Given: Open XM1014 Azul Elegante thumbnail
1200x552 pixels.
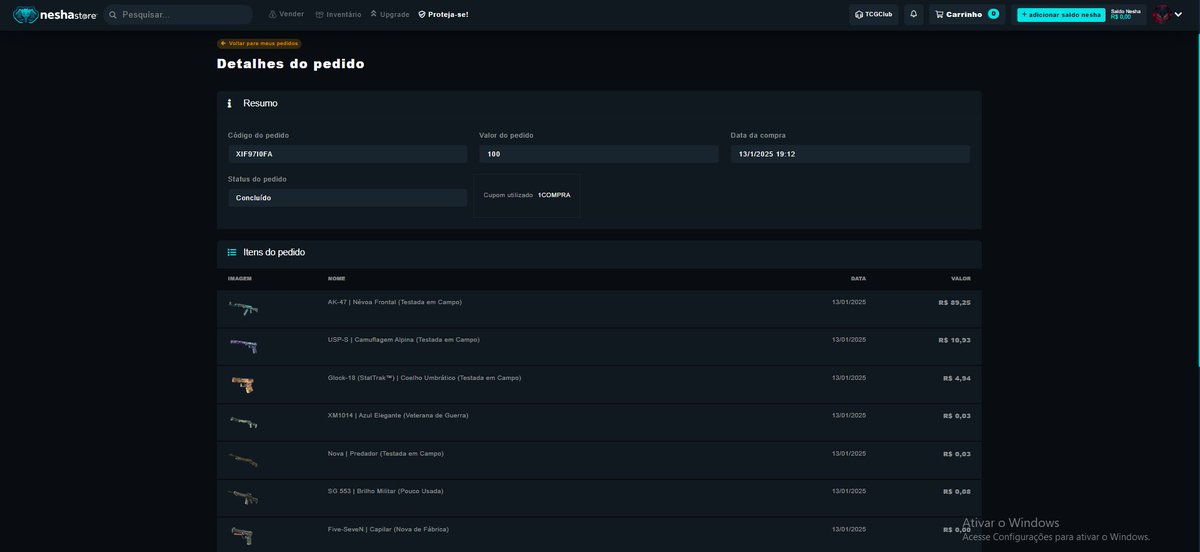Looking at the screenshot, I should (243, 422).
